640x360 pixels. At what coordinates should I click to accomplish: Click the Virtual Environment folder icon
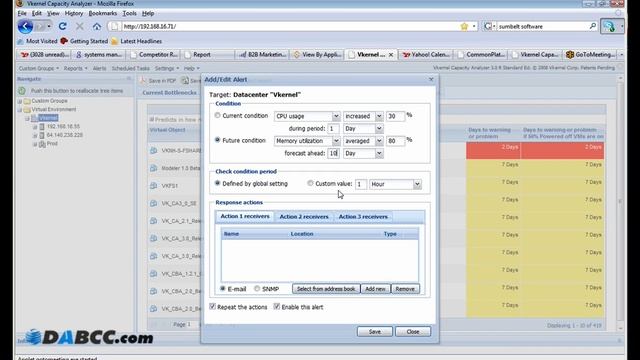[x=27, y=109]
